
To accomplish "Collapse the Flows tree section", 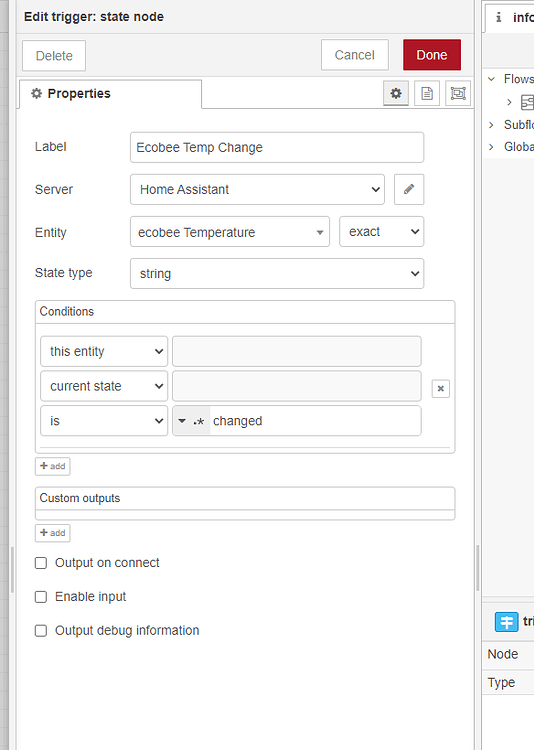I will point(491,79).
